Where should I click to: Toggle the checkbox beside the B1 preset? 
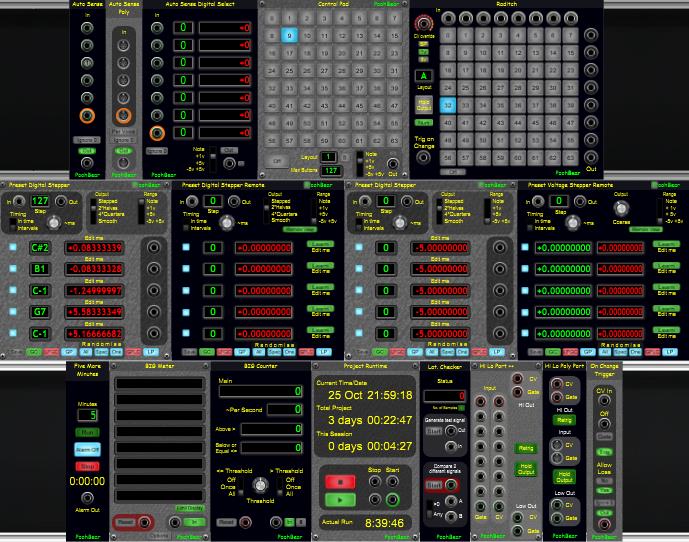click(13, 269)
